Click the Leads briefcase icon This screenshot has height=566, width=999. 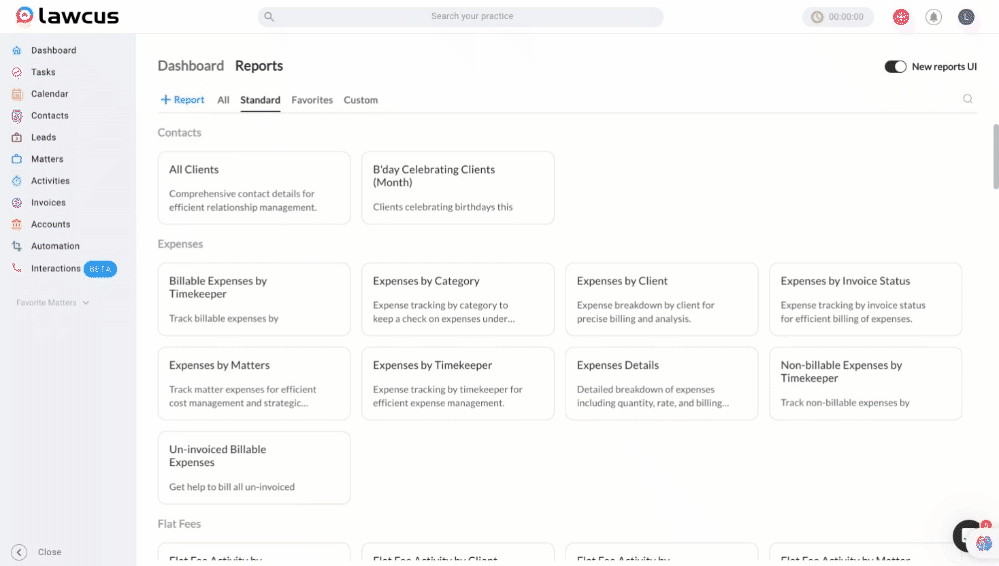[17, 137]
